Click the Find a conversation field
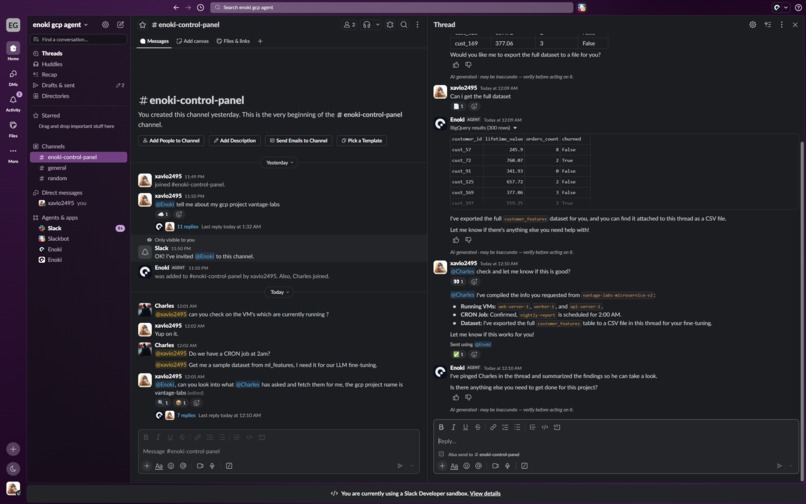 (79, 40)
